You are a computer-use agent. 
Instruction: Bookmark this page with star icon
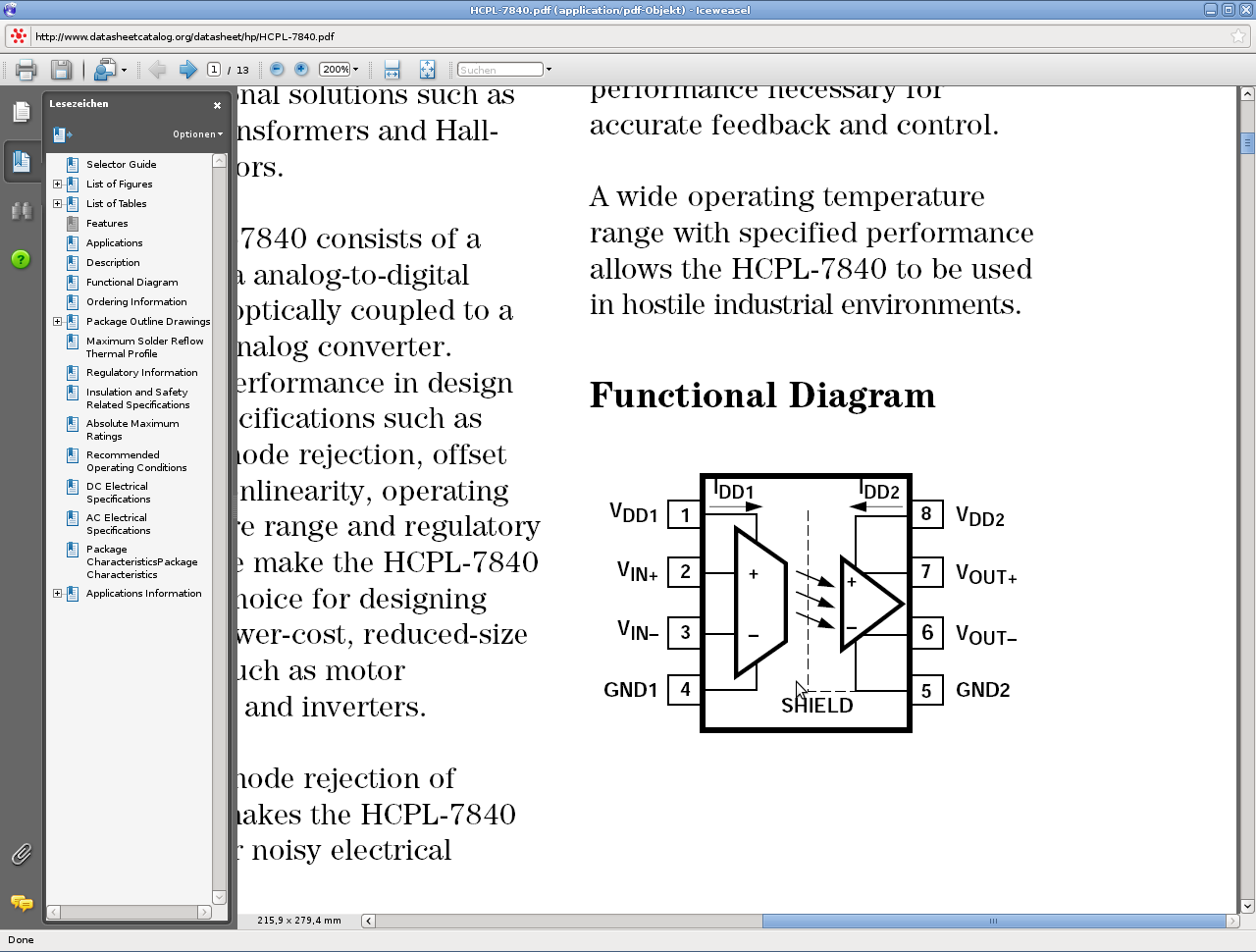point(1238,37)
